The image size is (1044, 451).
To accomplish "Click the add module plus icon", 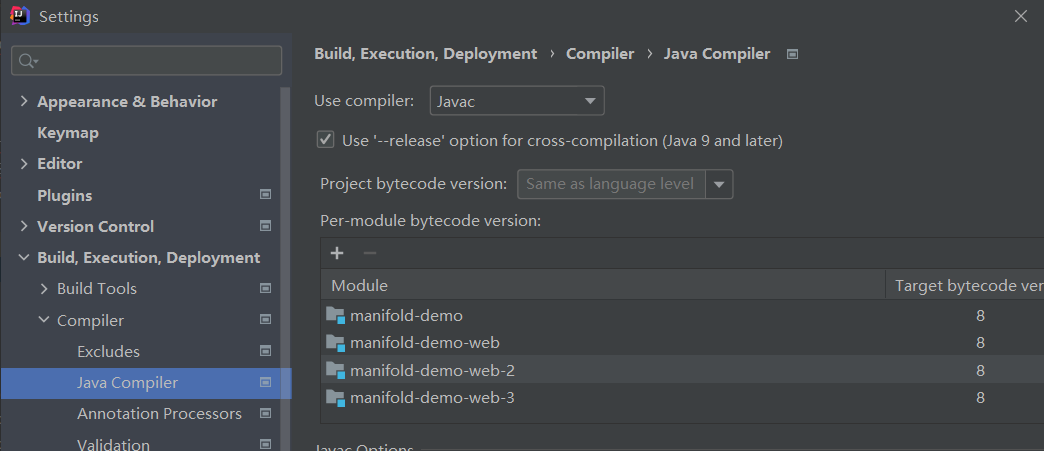I will [x=337, y=253].
